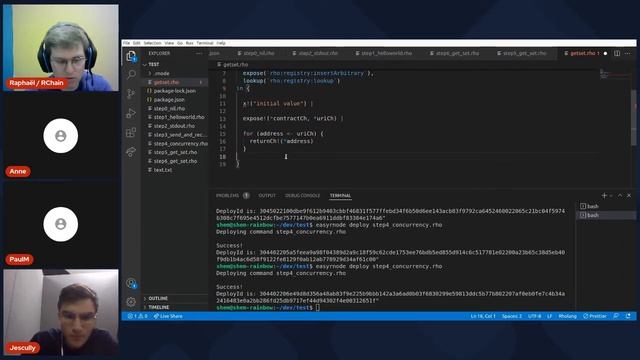
Task: Select the first bash terminal
Action: (x=606, y=207)
